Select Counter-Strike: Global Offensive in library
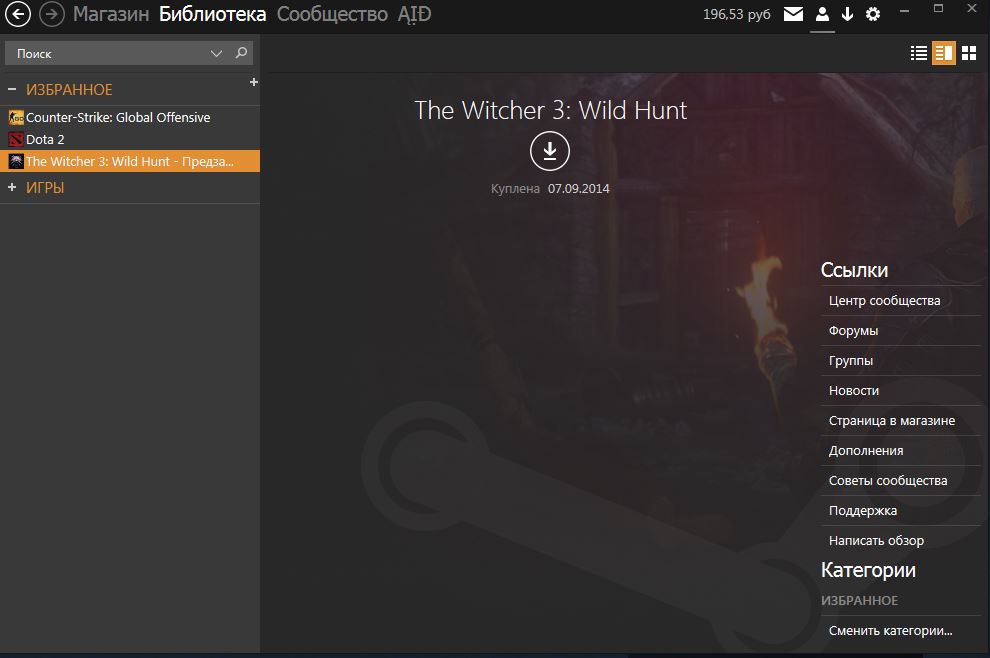 (130, 117)
